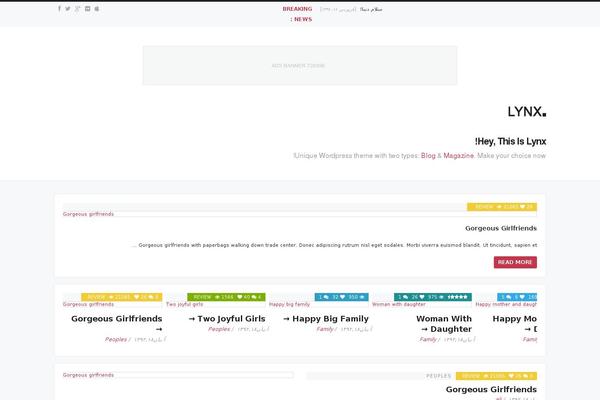Open the bottom section Gorgeous Girlfriends headline
600x400 pixels.
[491, 389]
